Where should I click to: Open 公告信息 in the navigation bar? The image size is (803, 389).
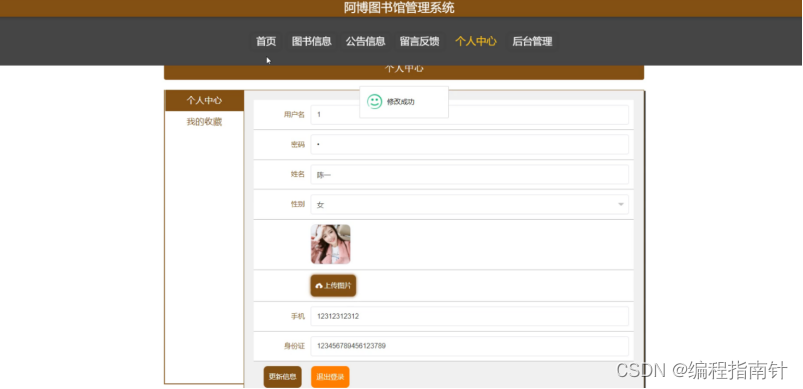tap(365, 41)
